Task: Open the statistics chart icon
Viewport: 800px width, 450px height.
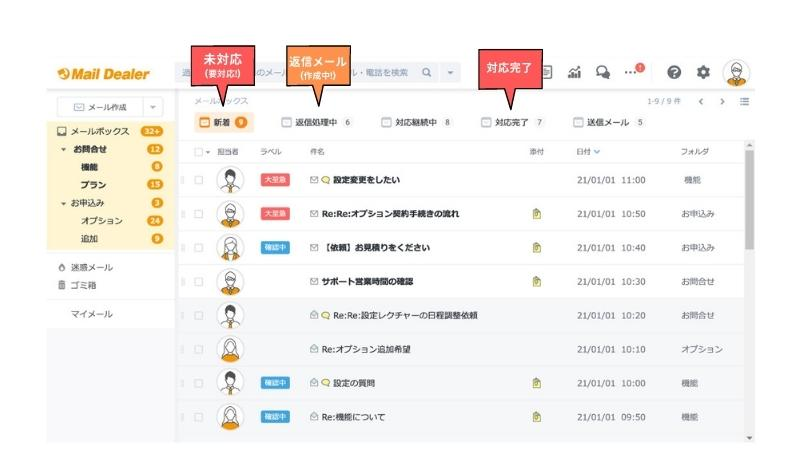Action: 575,72
